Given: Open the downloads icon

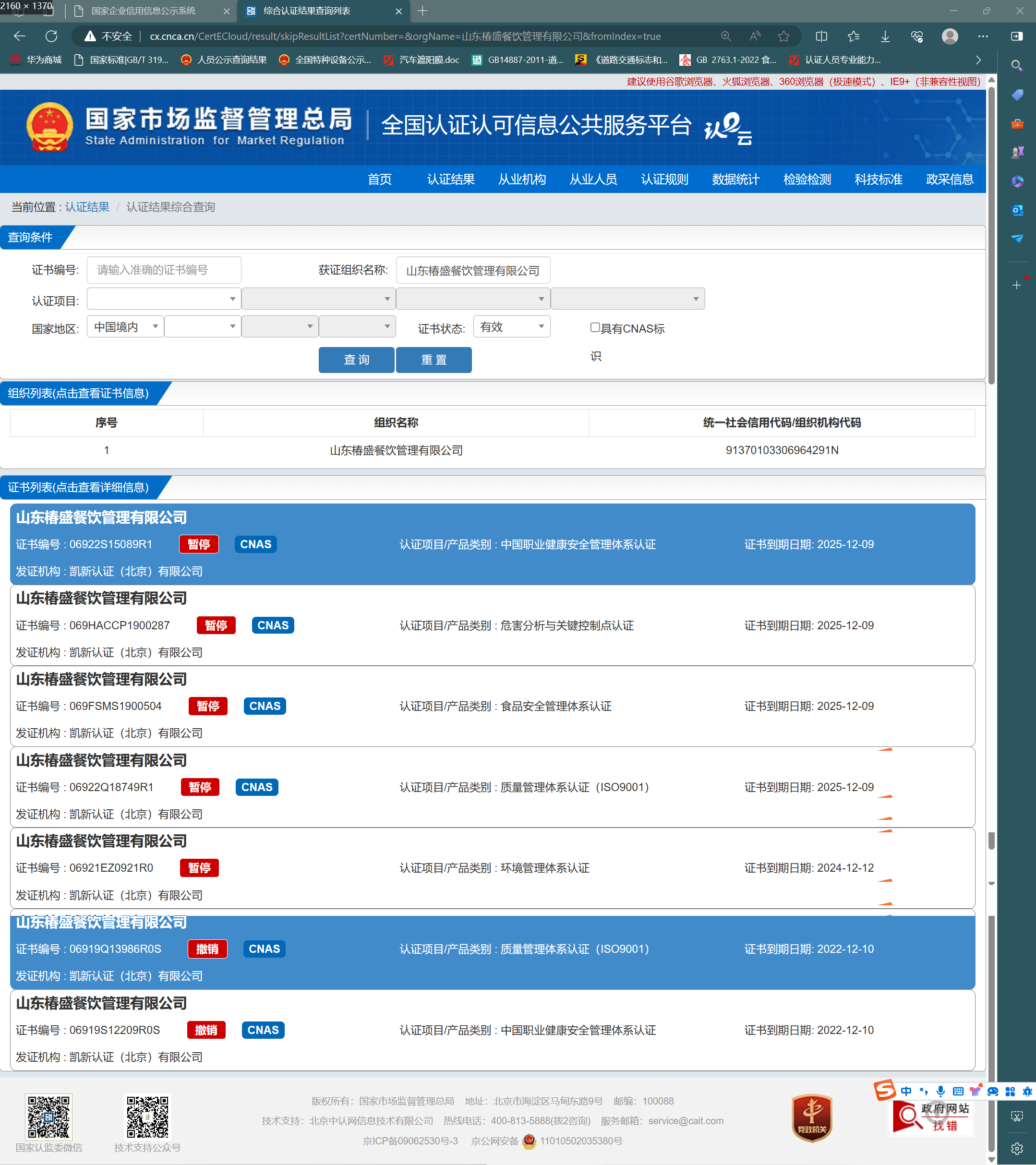Looking at the screenshot, I should [885, 36].
